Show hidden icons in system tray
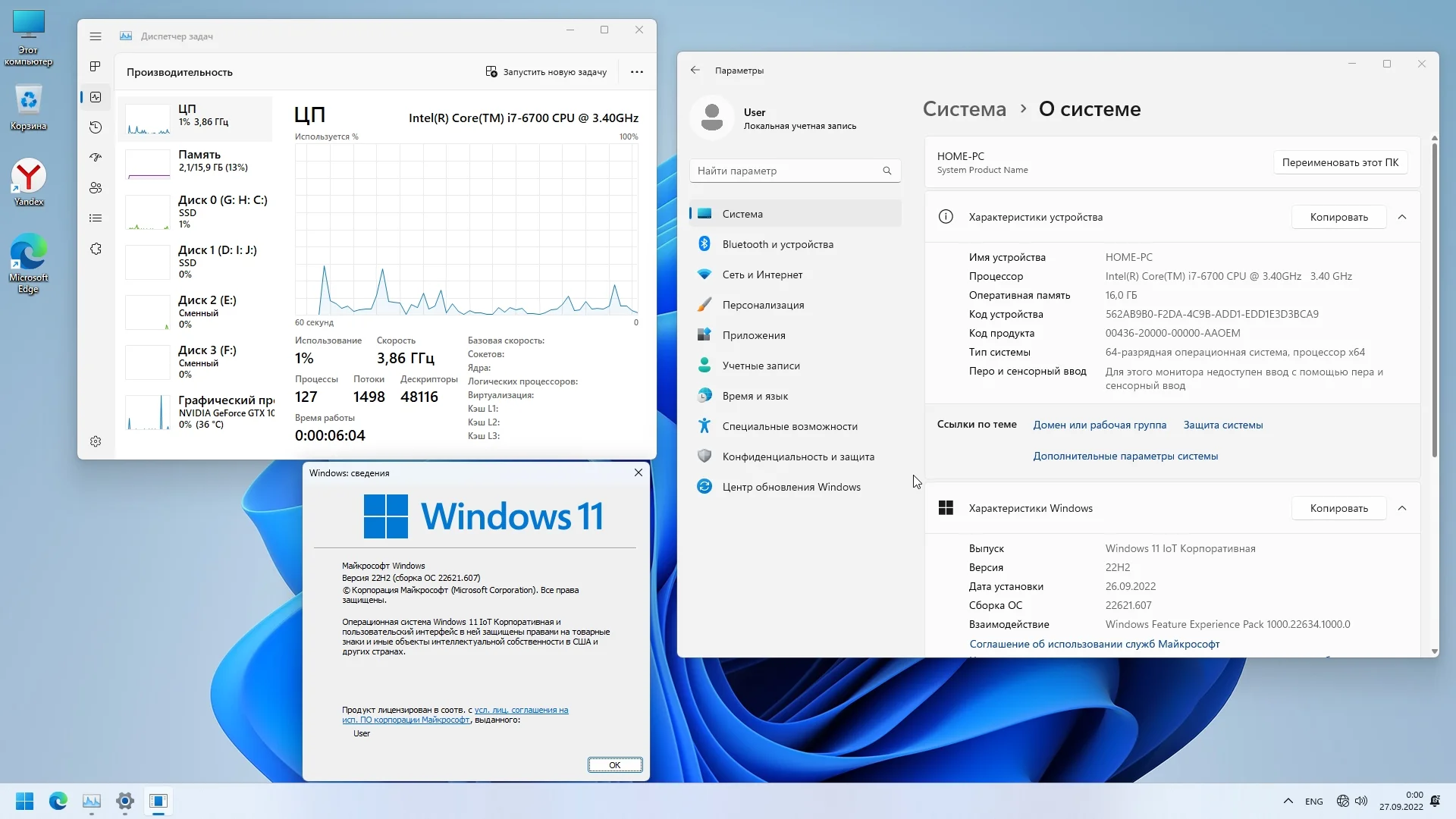Image resolution: width=1456 pixels, height=819 pixels. [x=1288, y=801]
